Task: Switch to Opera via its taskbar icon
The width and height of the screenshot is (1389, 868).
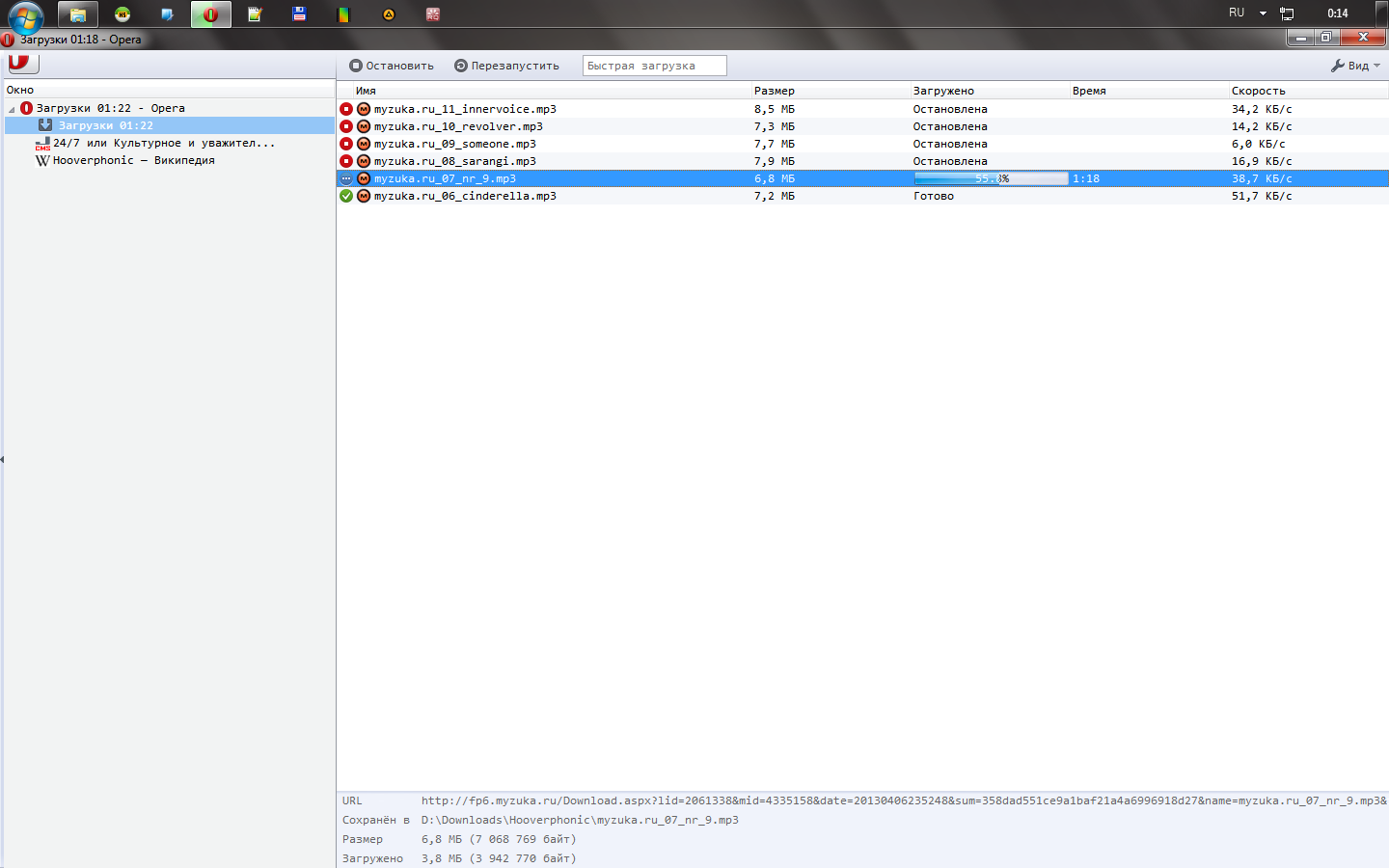Action: pos(210,14)
